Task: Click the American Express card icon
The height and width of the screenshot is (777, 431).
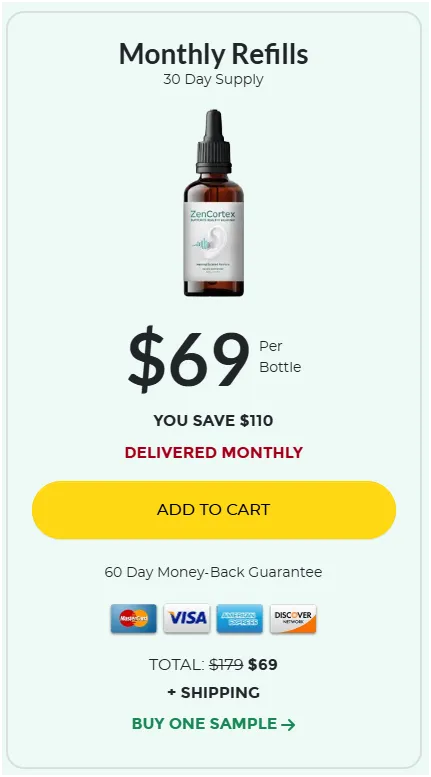Action: point(240,618)
